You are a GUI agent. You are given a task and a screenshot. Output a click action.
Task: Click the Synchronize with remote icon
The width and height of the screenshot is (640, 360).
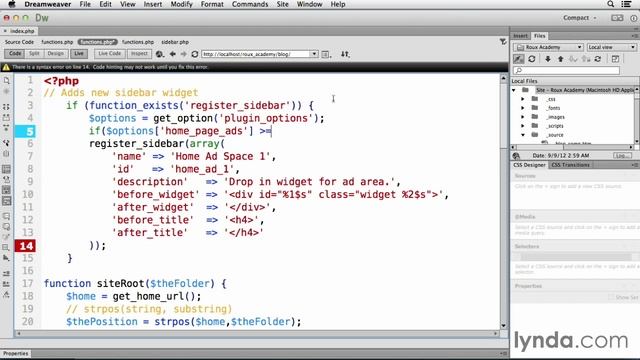tap(598, 59)
